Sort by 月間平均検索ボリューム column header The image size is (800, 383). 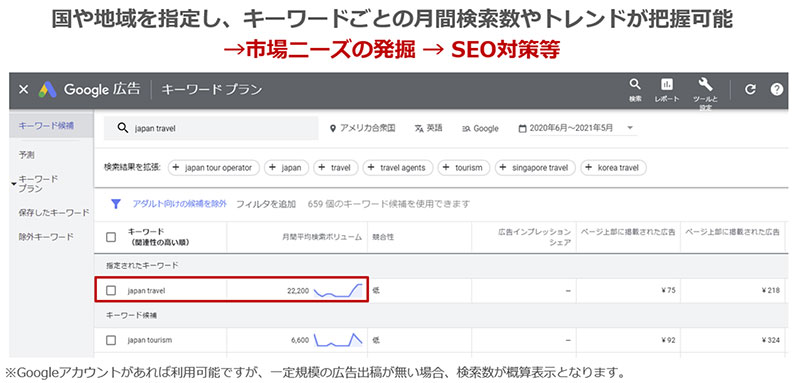[x=322, y=237]
